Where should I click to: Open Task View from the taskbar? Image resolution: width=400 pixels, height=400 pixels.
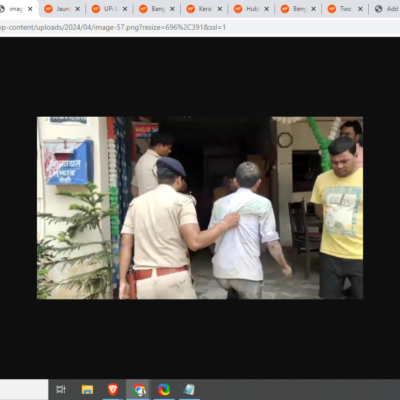(61, 389)
